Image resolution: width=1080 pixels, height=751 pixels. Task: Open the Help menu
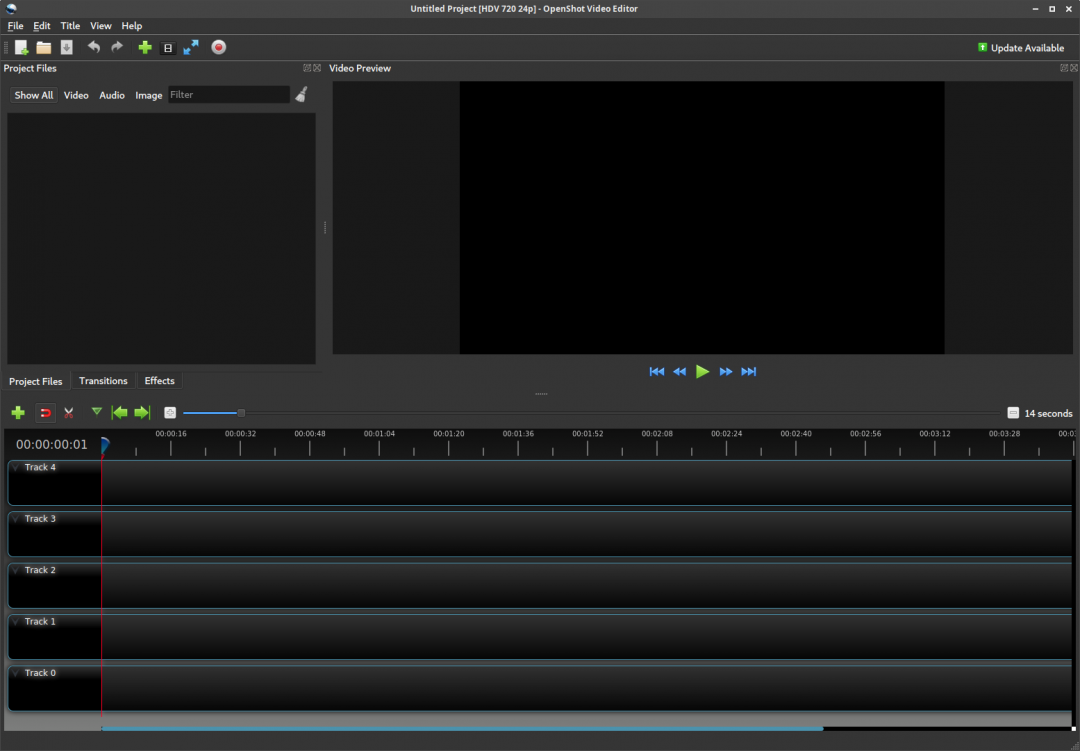(x=132, y=25)
